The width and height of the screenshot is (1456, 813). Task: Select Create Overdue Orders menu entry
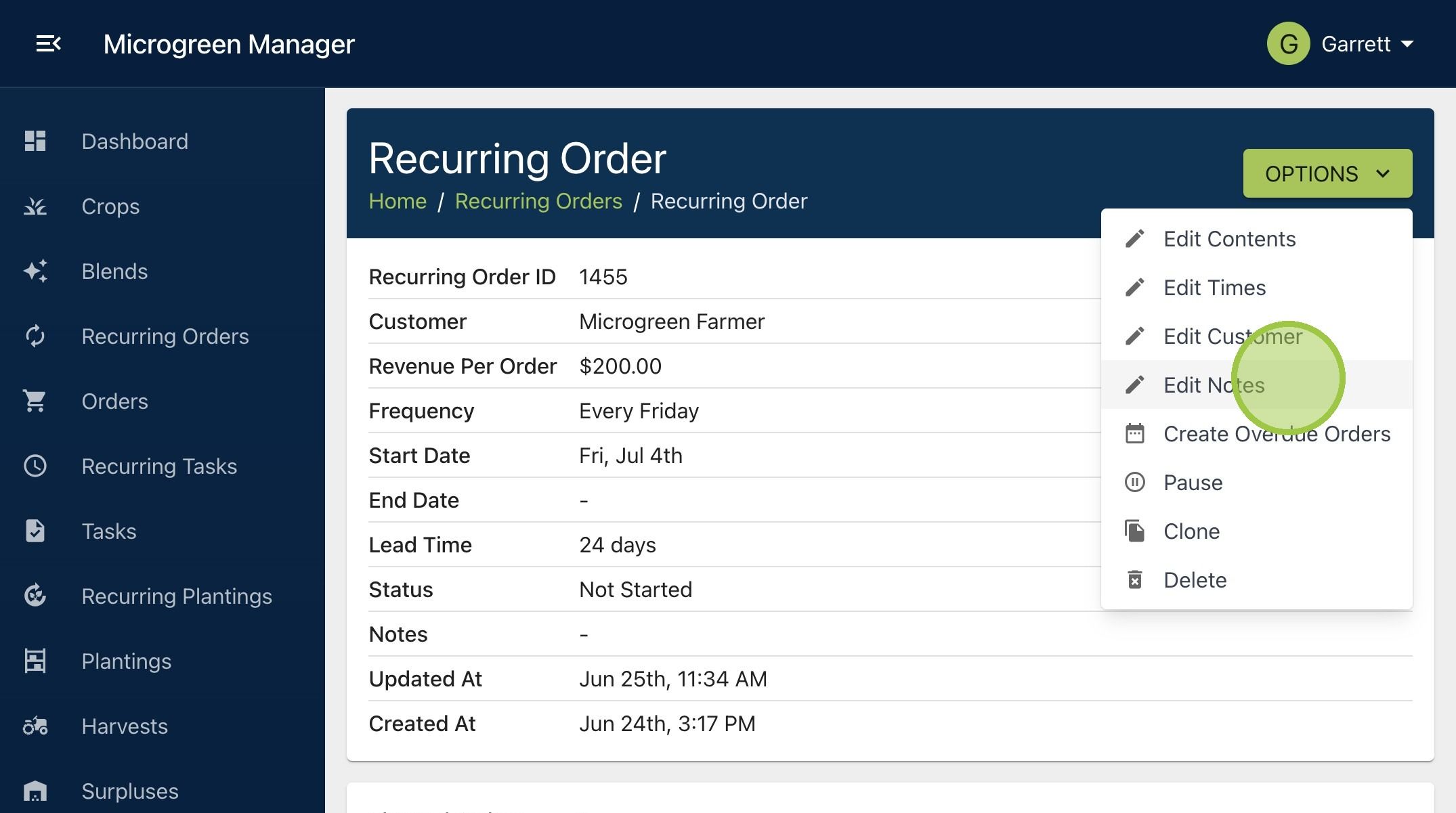click(x=1277, y=433)
